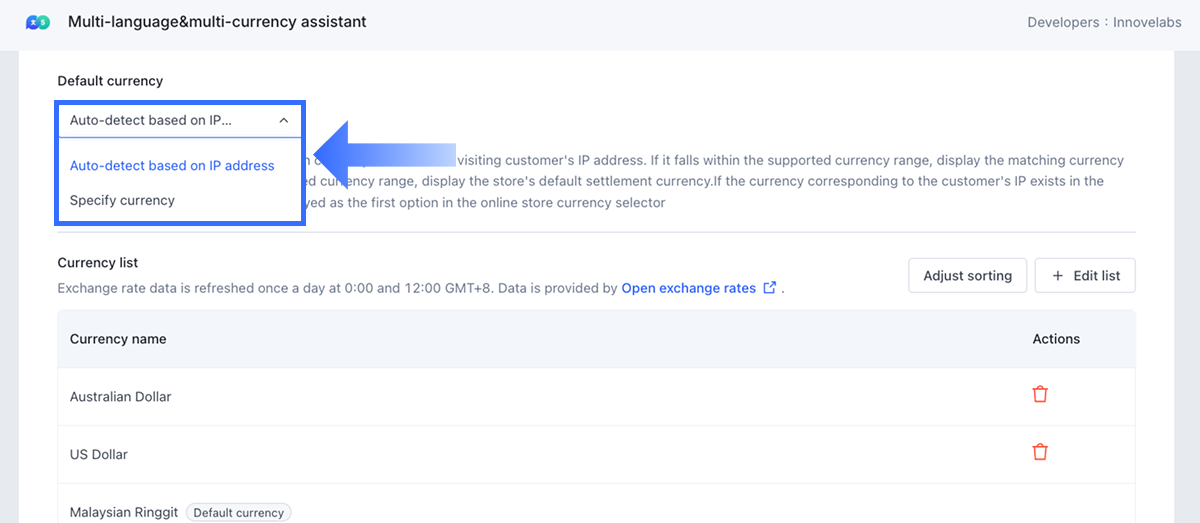This screenshot has height=523, width=1200.
Task: Open the Open exchange rates link
Action: click(x=688, y=288)
